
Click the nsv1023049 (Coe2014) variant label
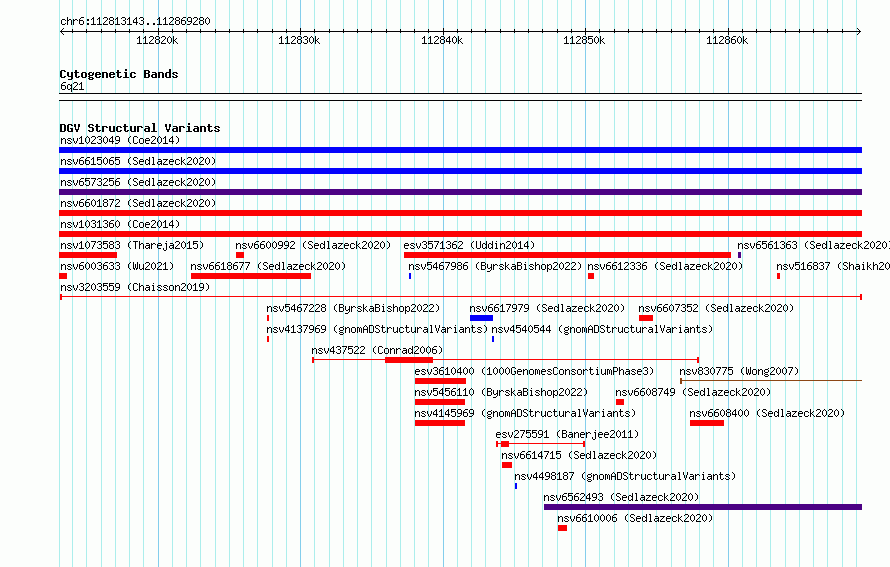(x=120, y=140)
